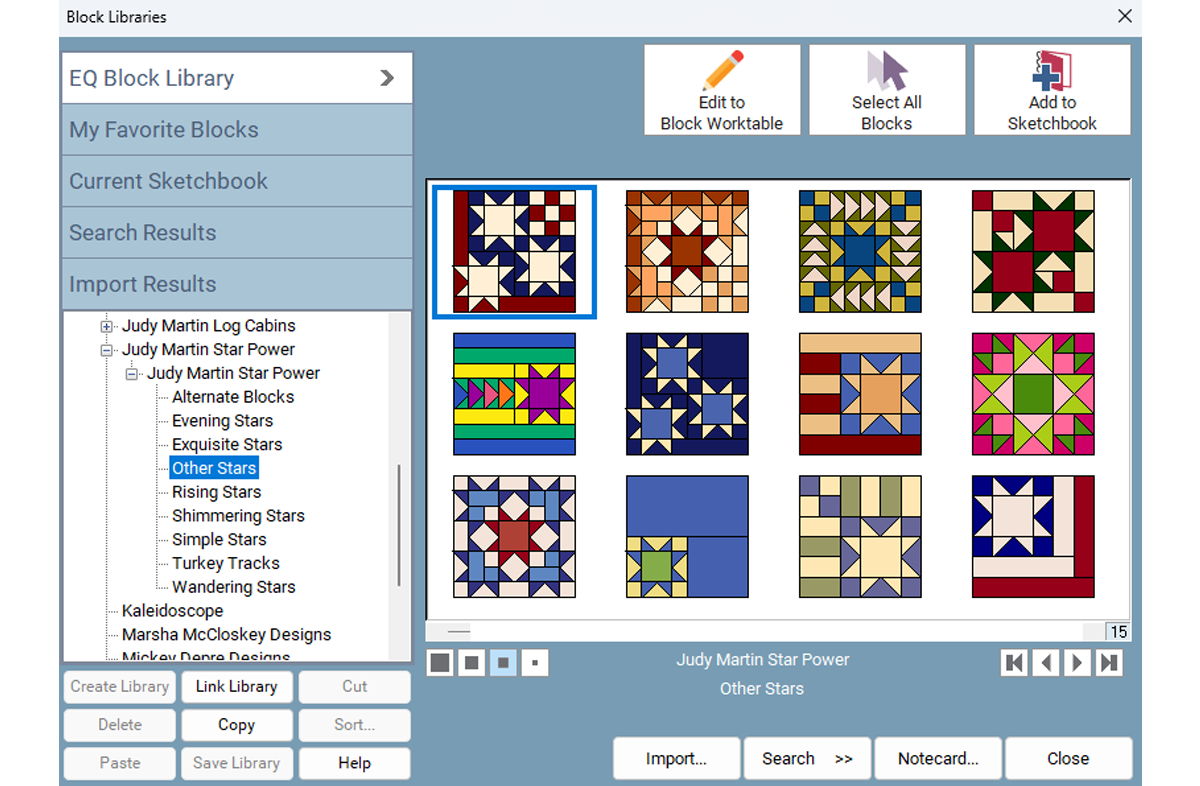Open the My Favorite Blocks section
This screenshot has width=1200, height=786.
coord(237,130)
